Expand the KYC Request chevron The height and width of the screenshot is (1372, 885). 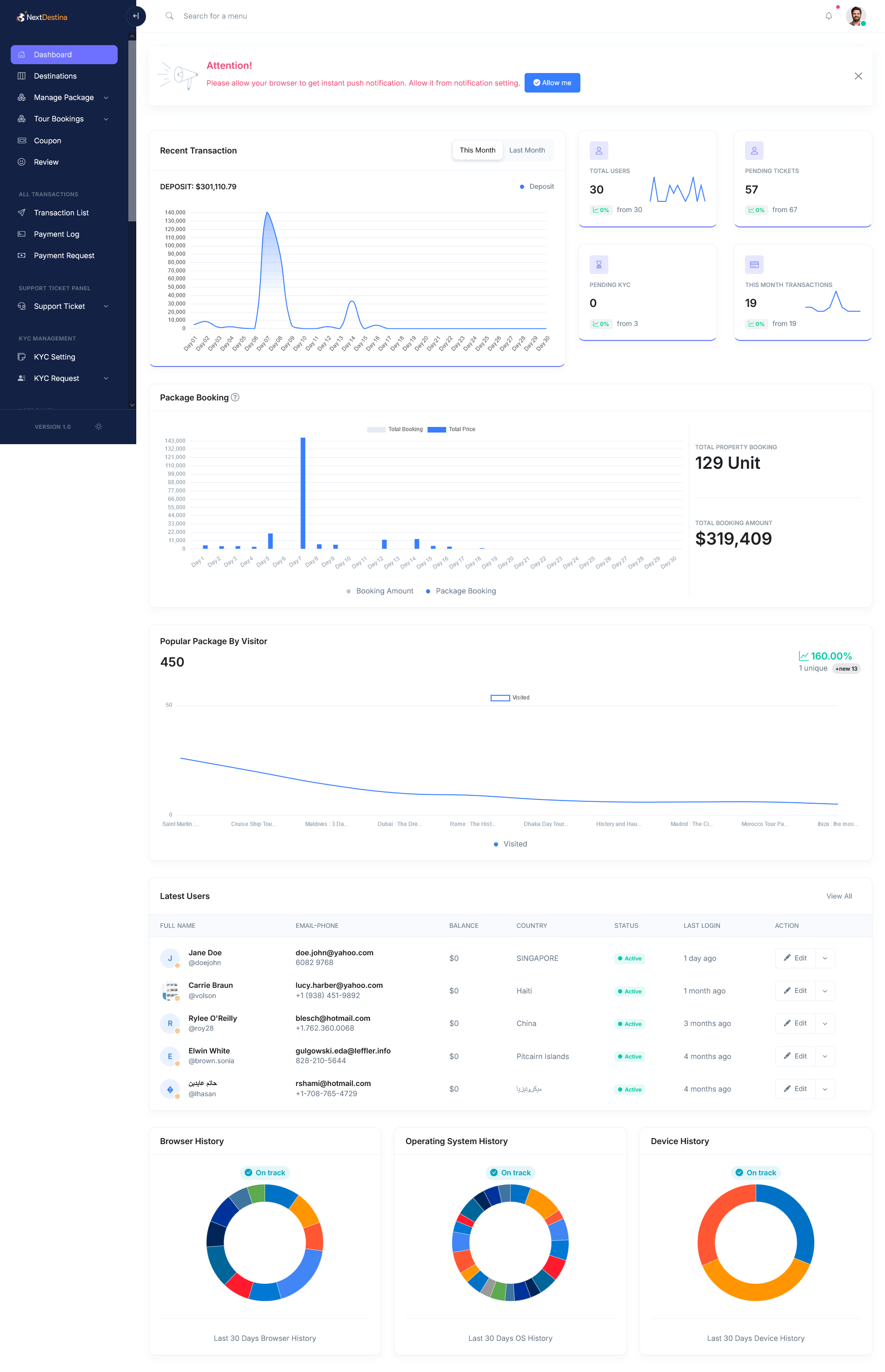[106, 378]
